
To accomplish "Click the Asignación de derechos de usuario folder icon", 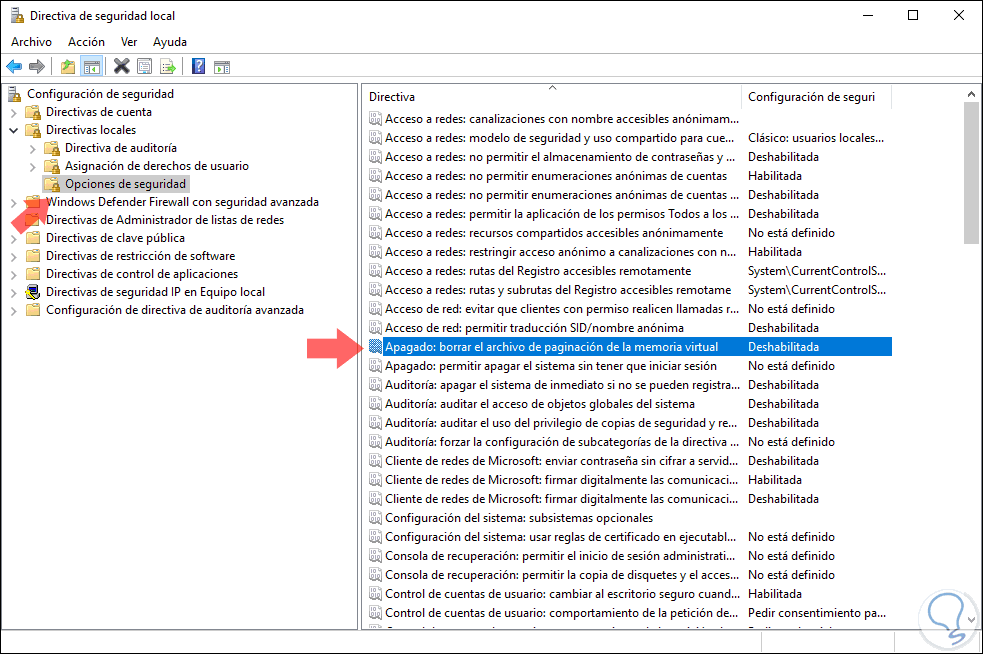I will coord(52,166).
